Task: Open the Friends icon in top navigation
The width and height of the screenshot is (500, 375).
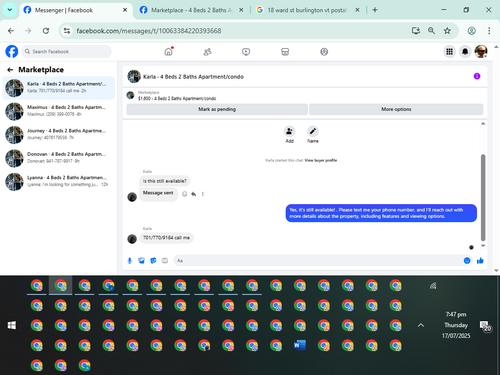Action: click(207, 52)
